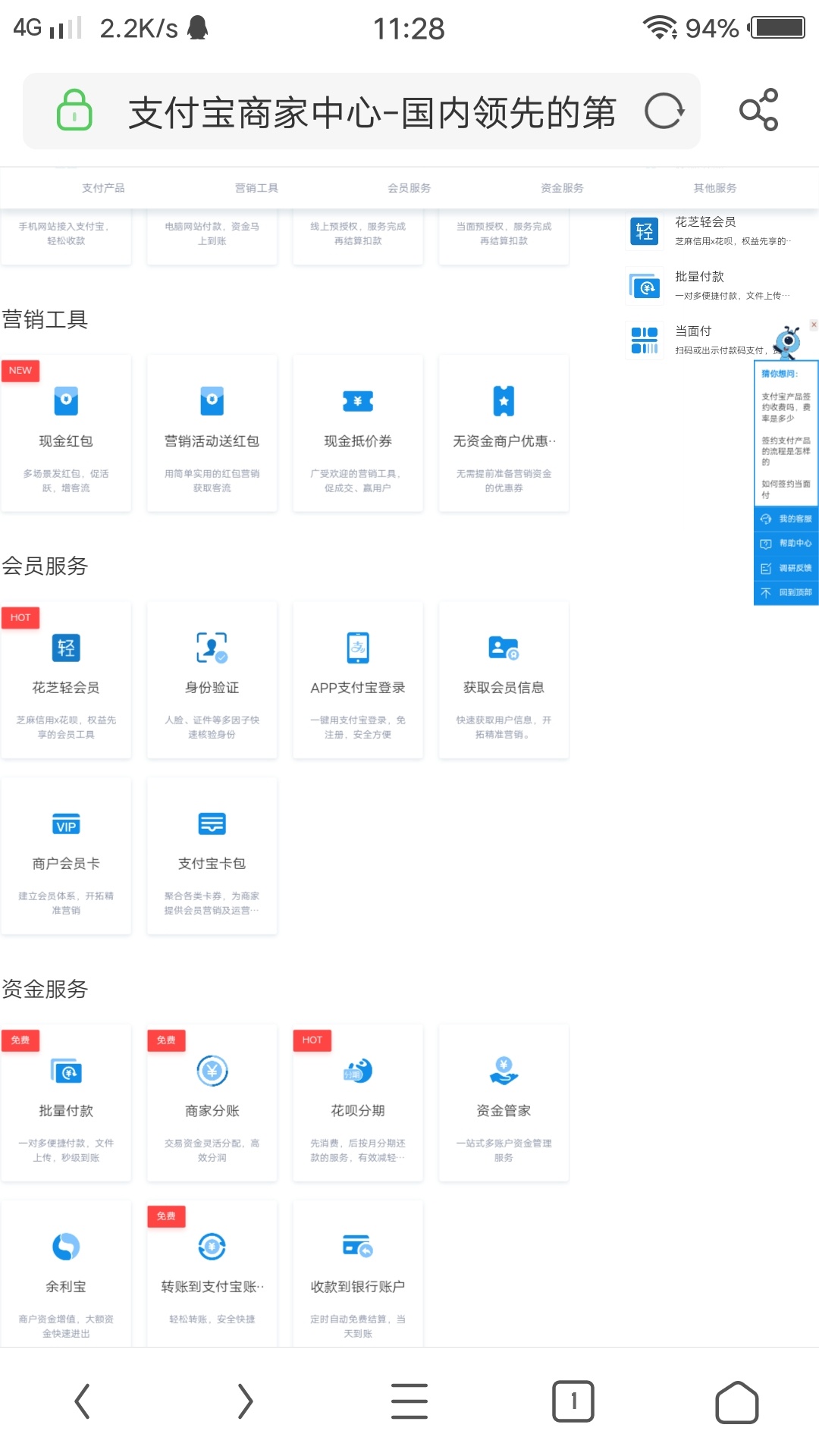Select the 商家分账 yen icon
The image size is (819, 1456).
point(212,1071)
